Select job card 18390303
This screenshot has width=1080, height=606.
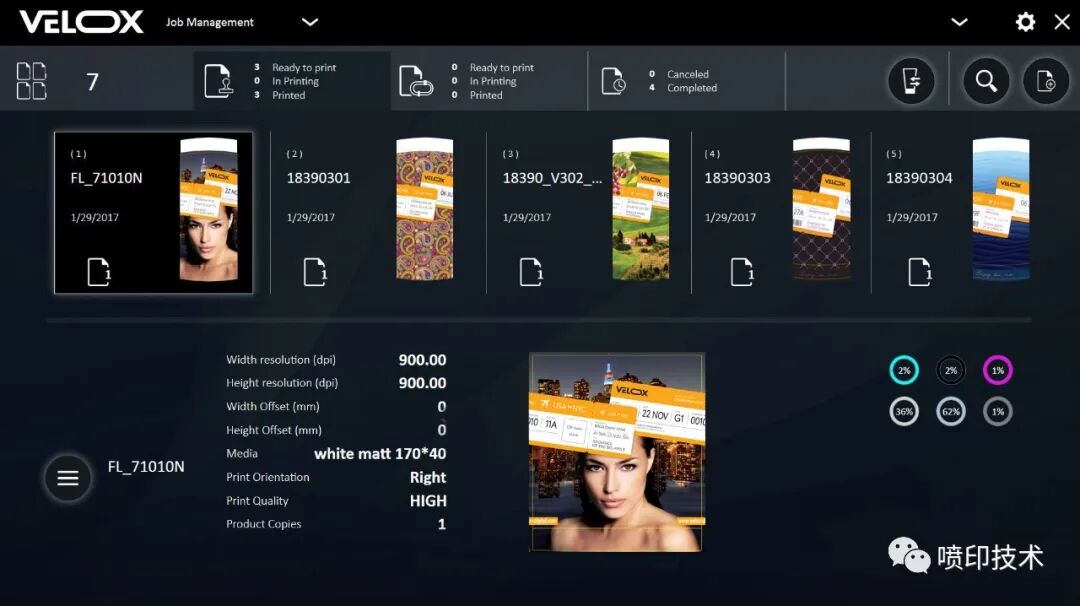(x=781, y=213)
